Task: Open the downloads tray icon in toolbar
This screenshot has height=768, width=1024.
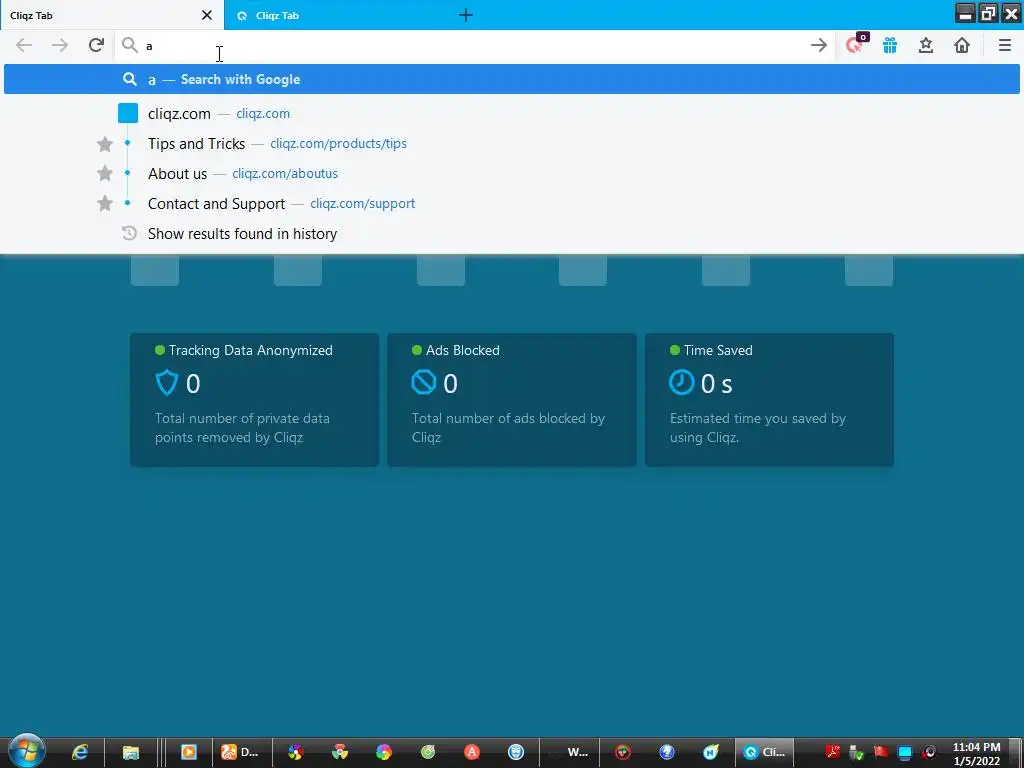Action: pyautogui.click(x=926, y=45)
